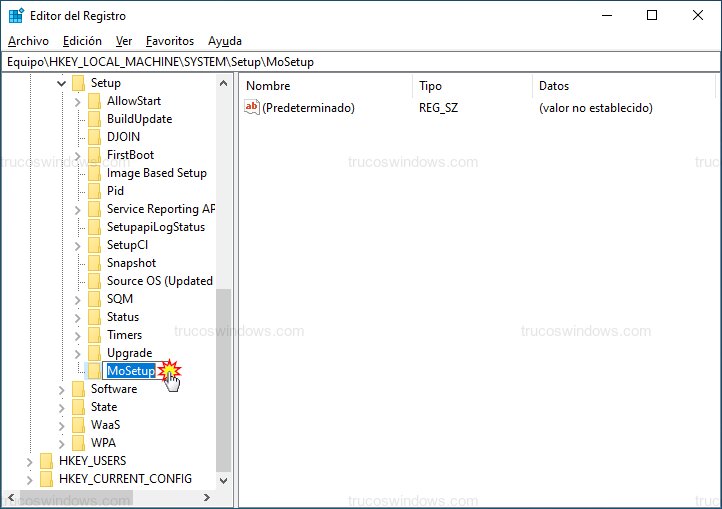The height and width of the screenshot is (509, 722).
Task: Collapse the Setup key tree node
Action: point(61,83)
